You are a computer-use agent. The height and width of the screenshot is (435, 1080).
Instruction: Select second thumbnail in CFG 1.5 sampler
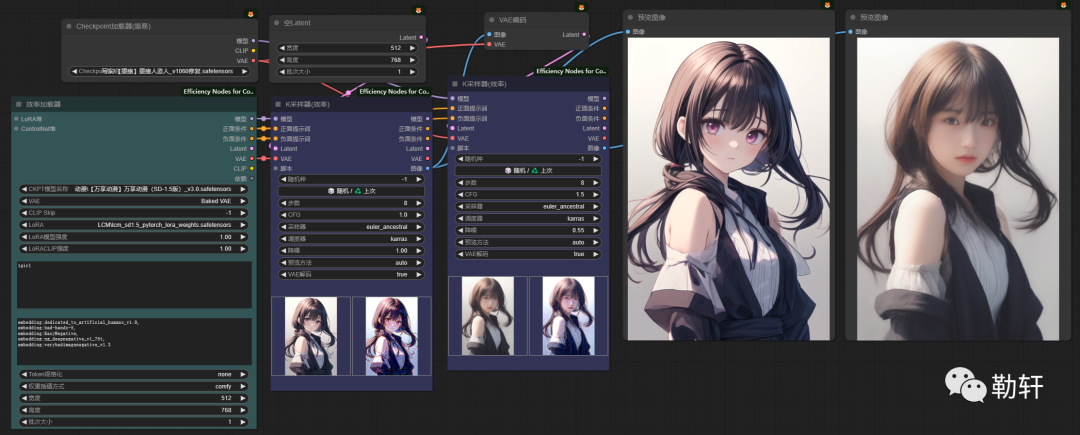point(568,317)
